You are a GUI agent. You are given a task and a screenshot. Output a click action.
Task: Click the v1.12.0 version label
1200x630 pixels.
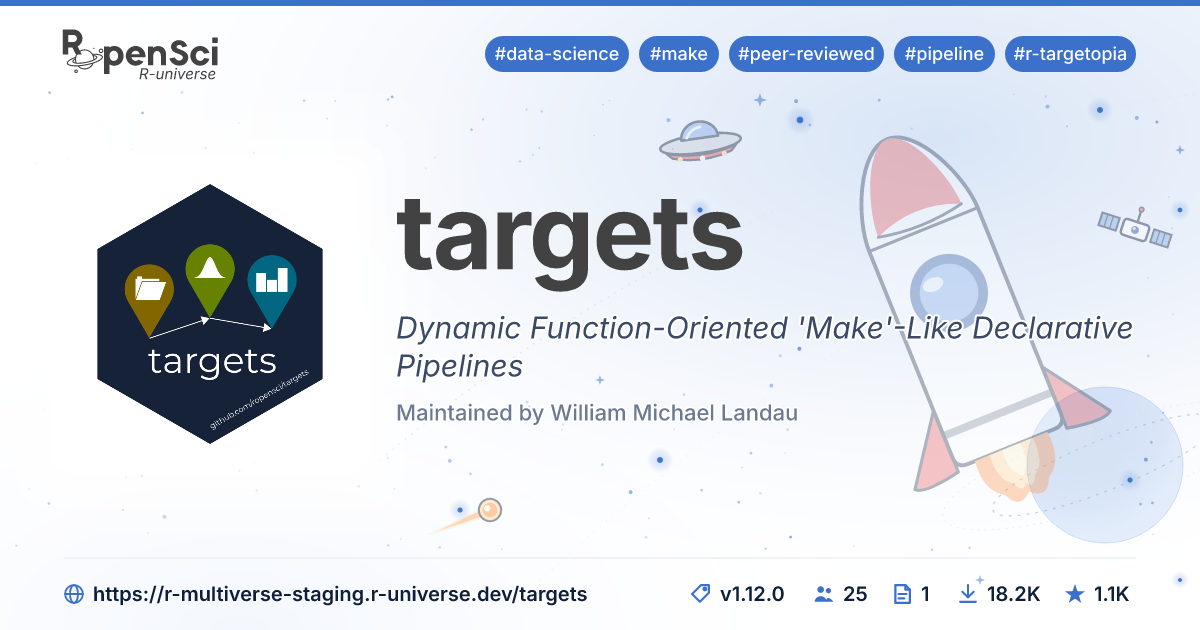click(x=752, y=594)
